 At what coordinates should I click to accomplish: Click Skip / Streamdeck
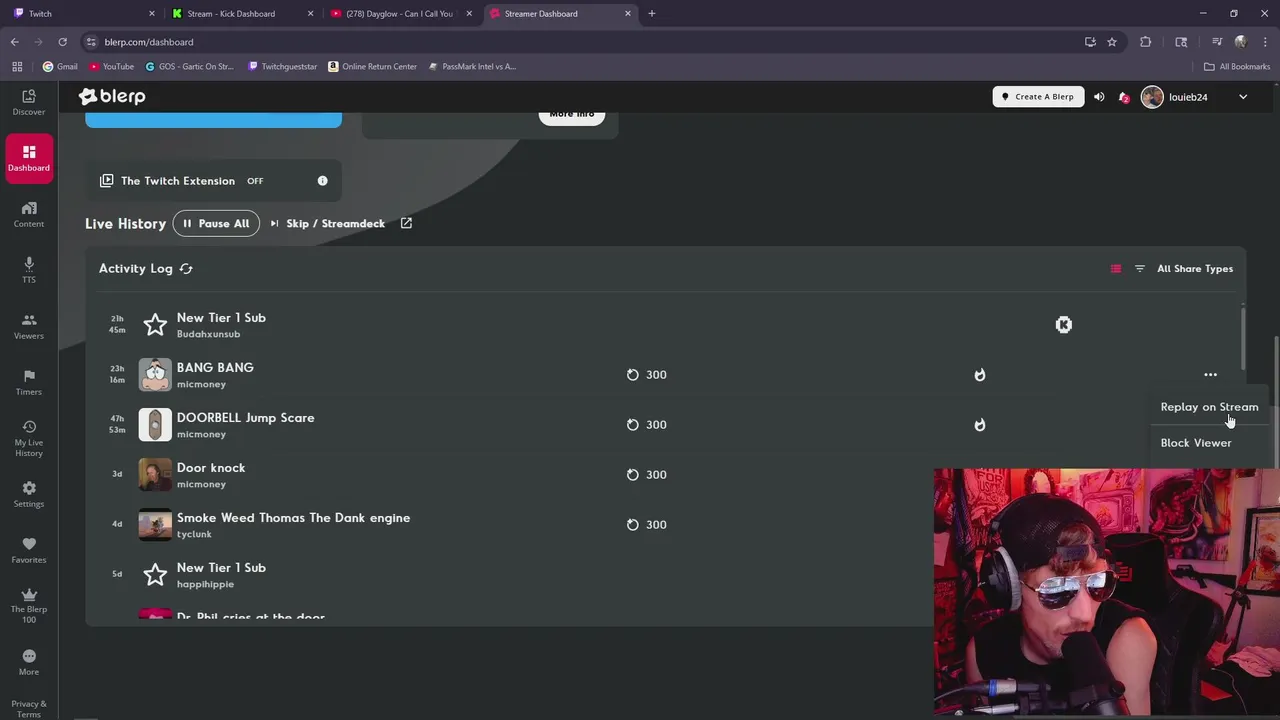pos(327,223)
